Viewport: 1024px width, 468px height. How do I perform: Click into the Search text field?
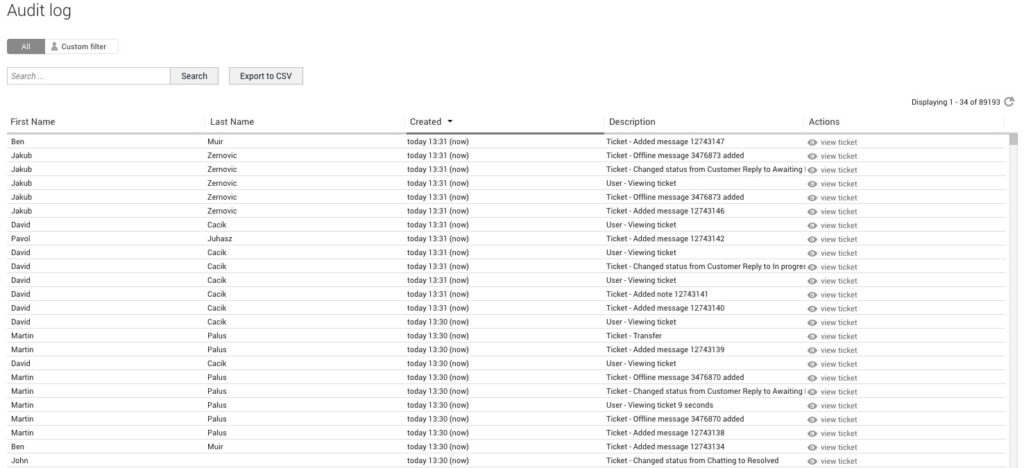[88, 76]
